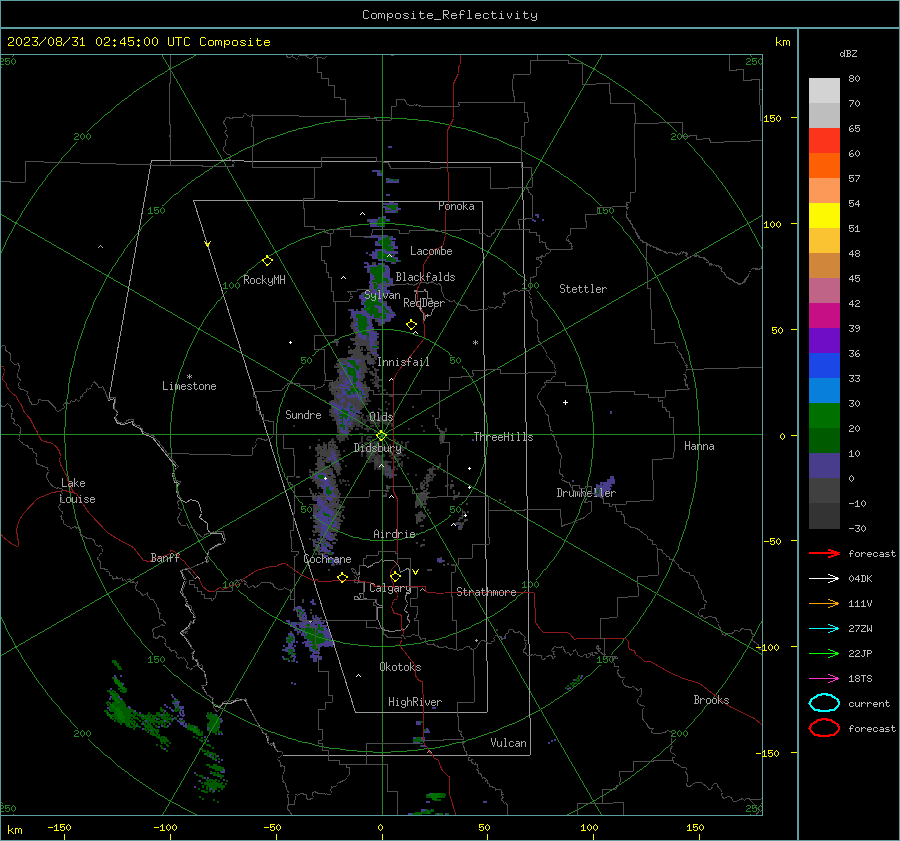Click the Airdrie map label

coord(394,534)
